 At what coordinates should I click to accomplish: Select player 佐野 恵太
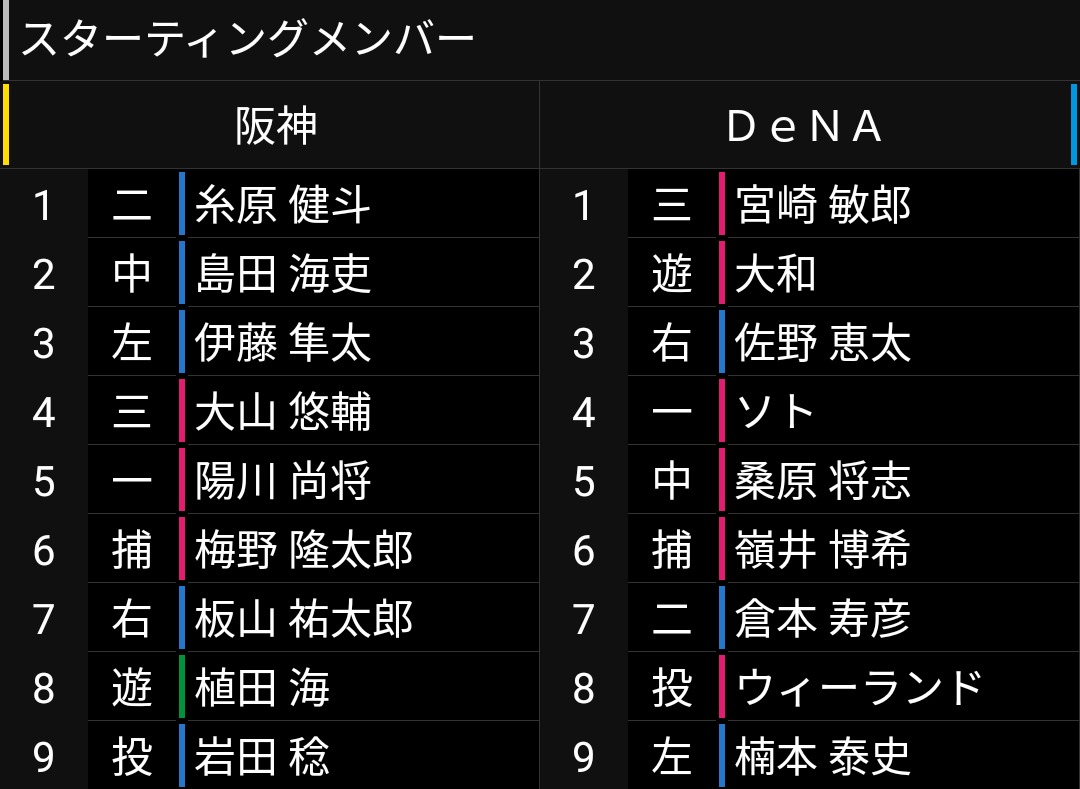(x=823, y=343)
